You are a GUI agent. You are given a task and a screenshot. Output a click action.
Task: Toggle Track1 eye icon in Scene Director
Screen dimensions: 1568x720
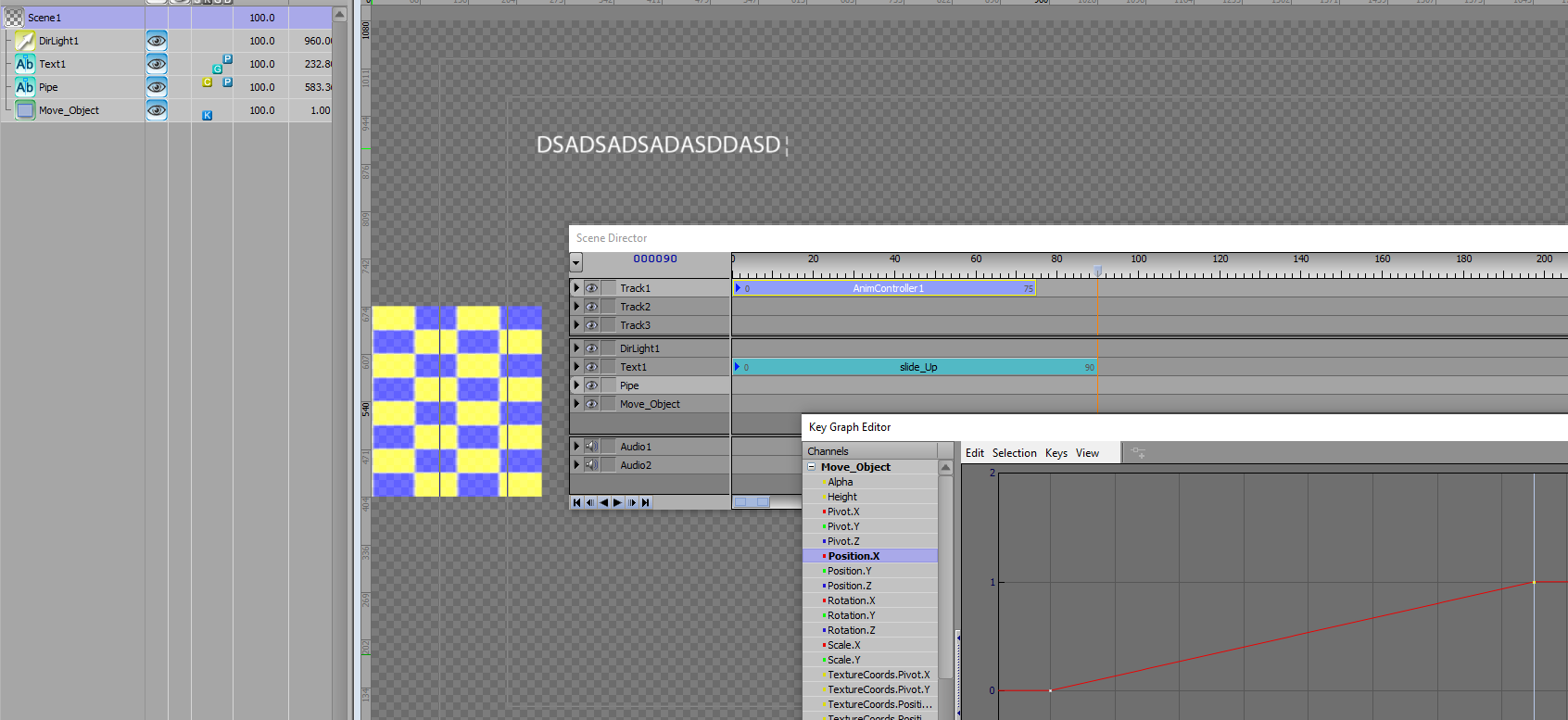tap(591, 288)
